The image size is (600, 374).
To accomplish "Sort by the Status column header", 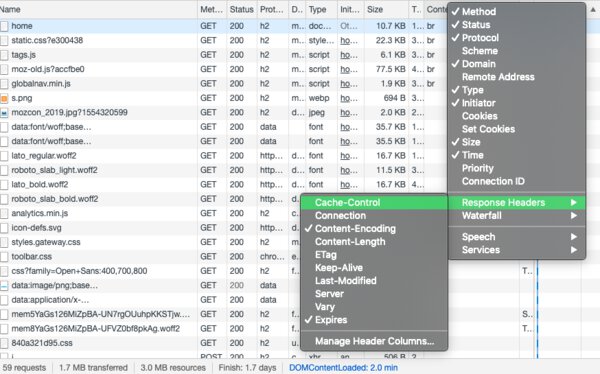I will pyautogui.click(x=241, y=10).
